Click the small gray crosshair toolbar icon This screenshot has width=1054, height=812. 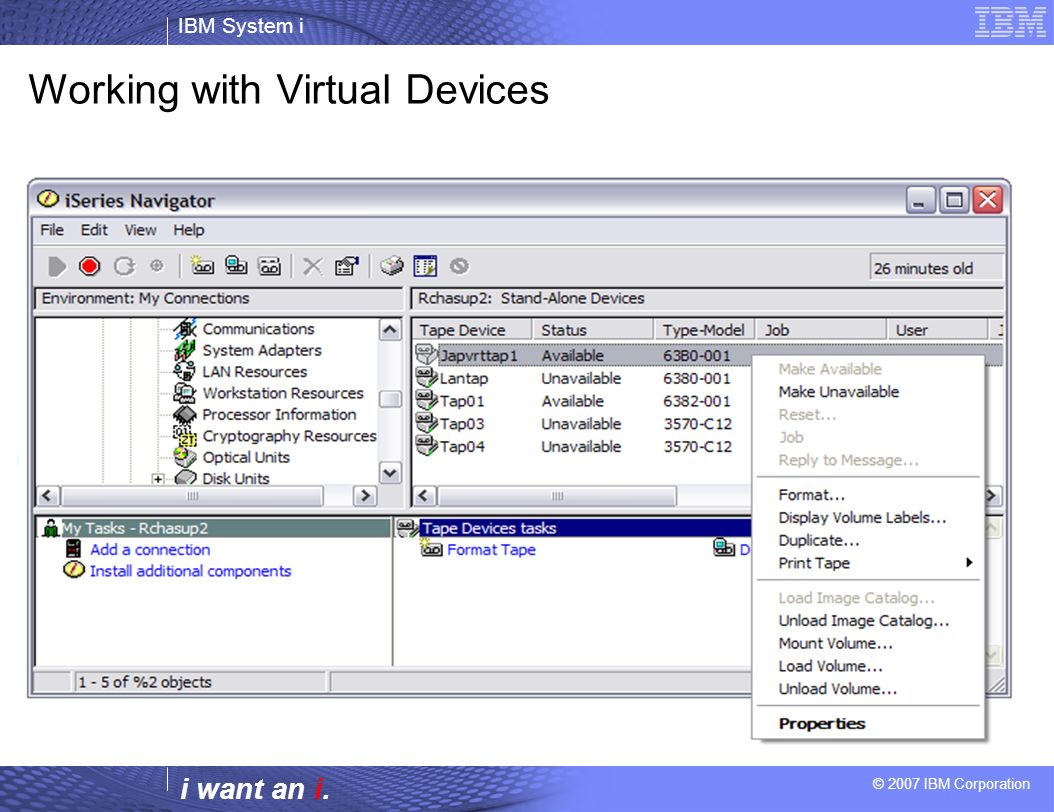tap(157, 266)
